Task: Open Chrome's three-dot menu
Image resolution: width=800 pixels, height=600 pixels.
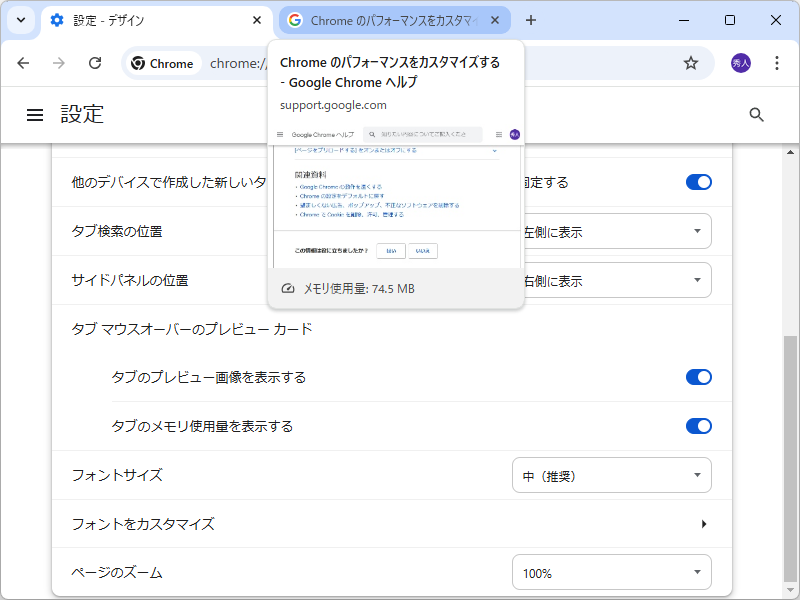Action: tap(777, 62)
